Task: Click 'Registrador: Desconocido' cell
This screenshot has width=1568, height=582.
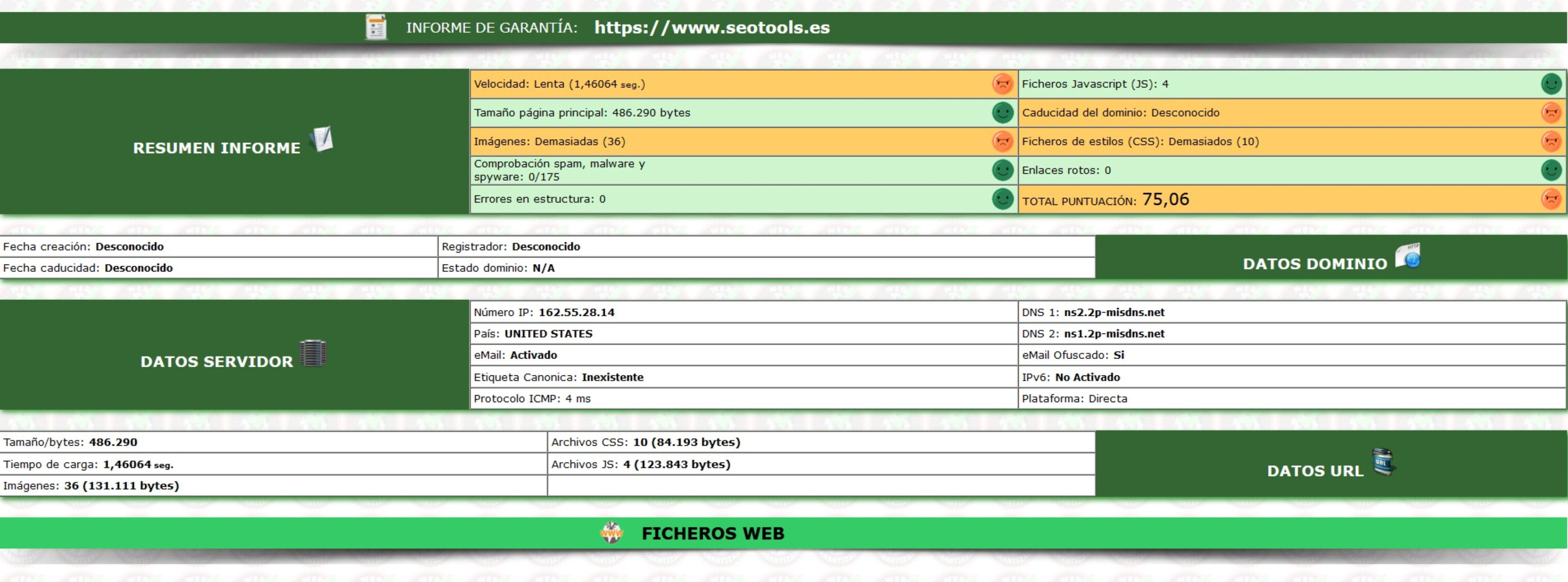Action: (766, 247)
